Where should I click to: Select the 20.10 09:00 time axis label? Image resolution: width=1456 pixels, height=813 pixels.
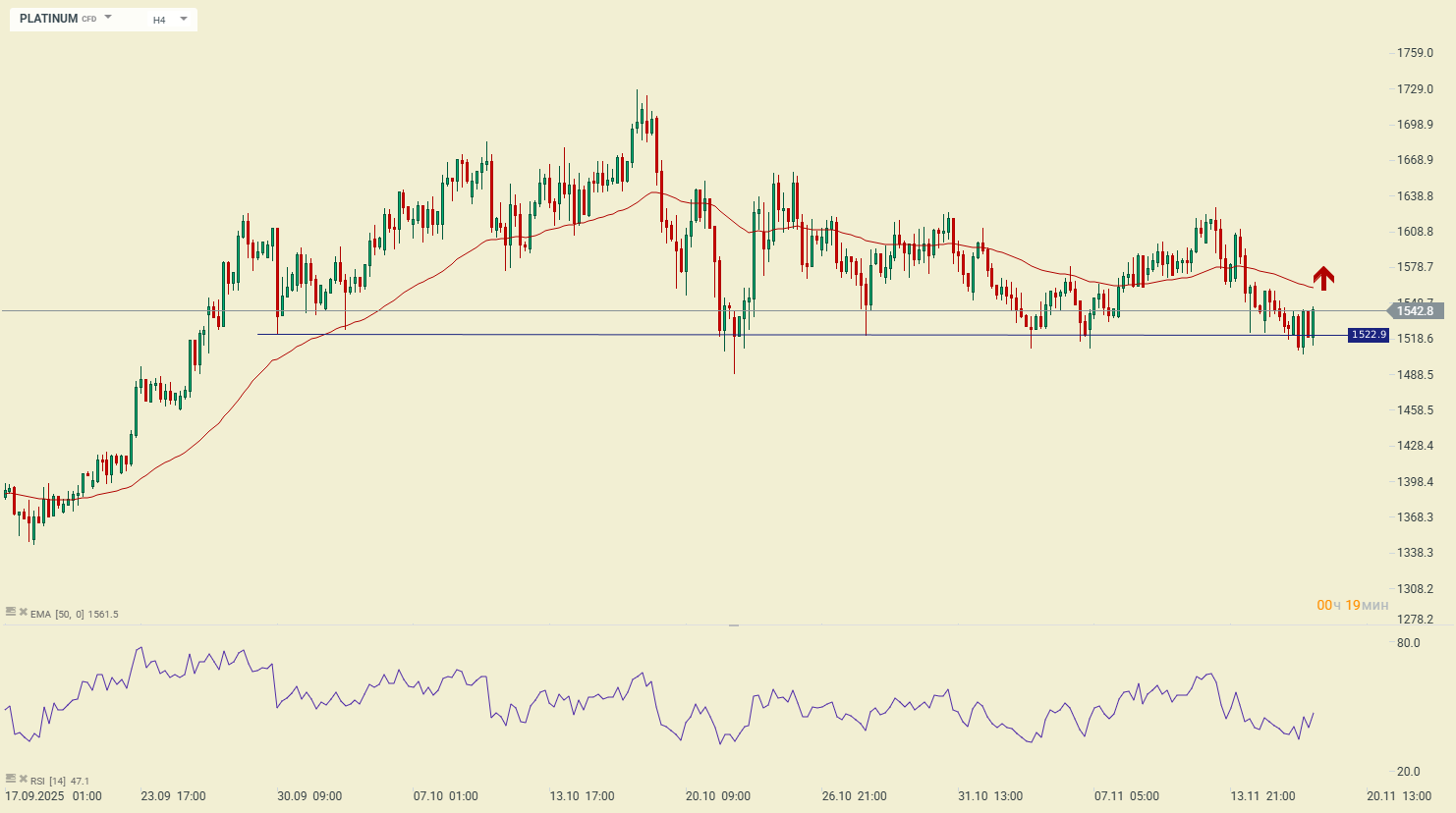[718, 796]
